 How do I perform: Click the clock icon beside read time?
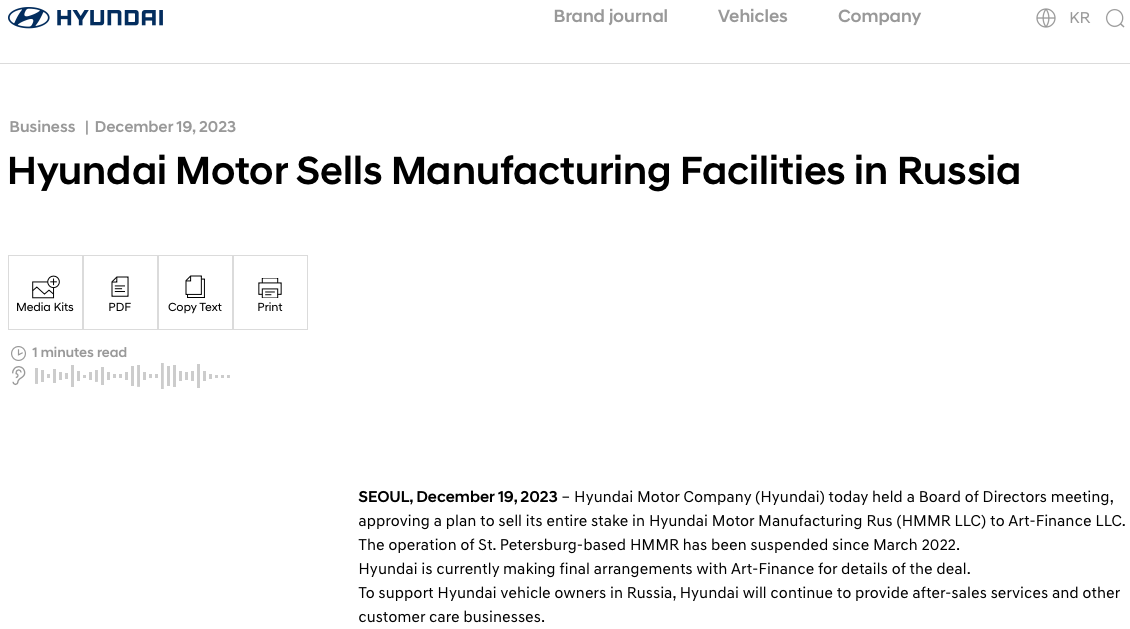(18, 353)
